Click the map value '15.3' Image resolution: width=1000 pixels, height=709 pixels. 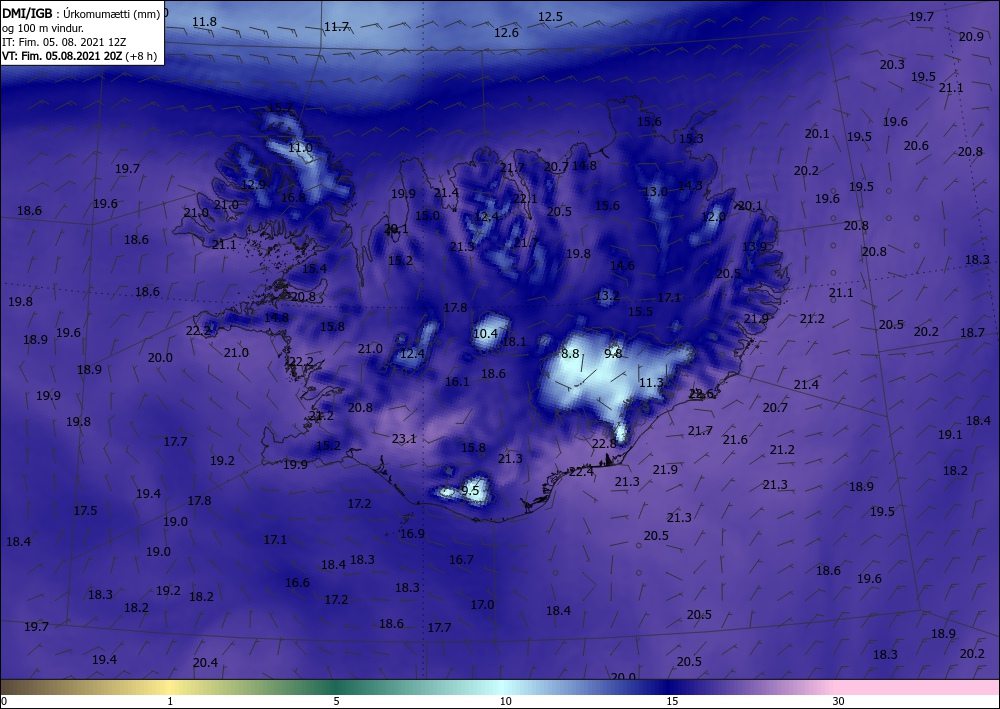click(x=691, y=138)
